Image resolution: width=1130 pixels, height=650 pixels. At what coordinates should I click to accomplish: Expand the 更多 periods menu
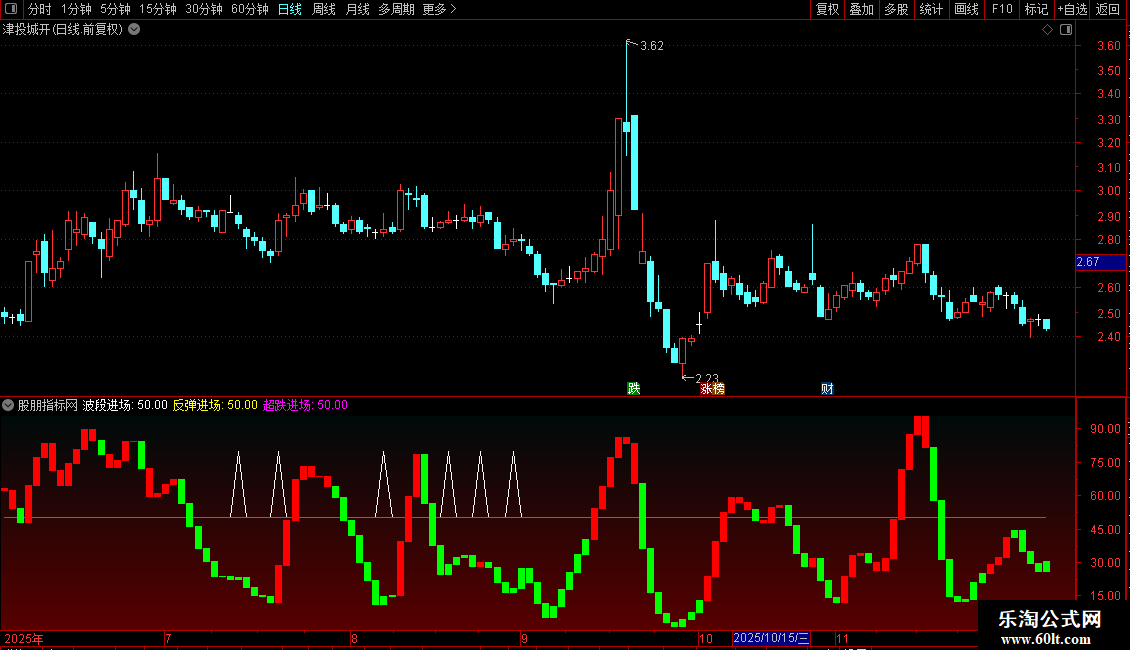pos(439,9)
